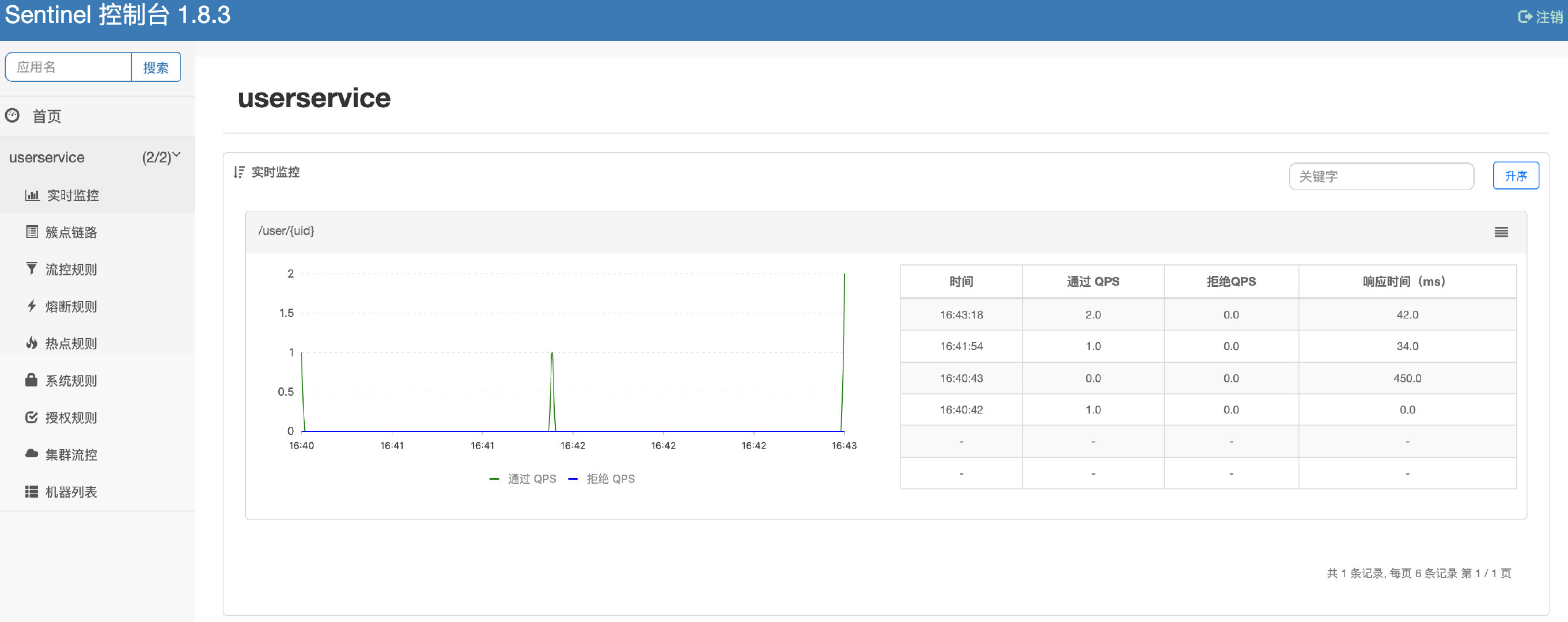The width and height of the screenshot is (1568, 622).
Task: Collapse the userservice app menu chevron
Action: pyautogui.click(x=176, y=155)
